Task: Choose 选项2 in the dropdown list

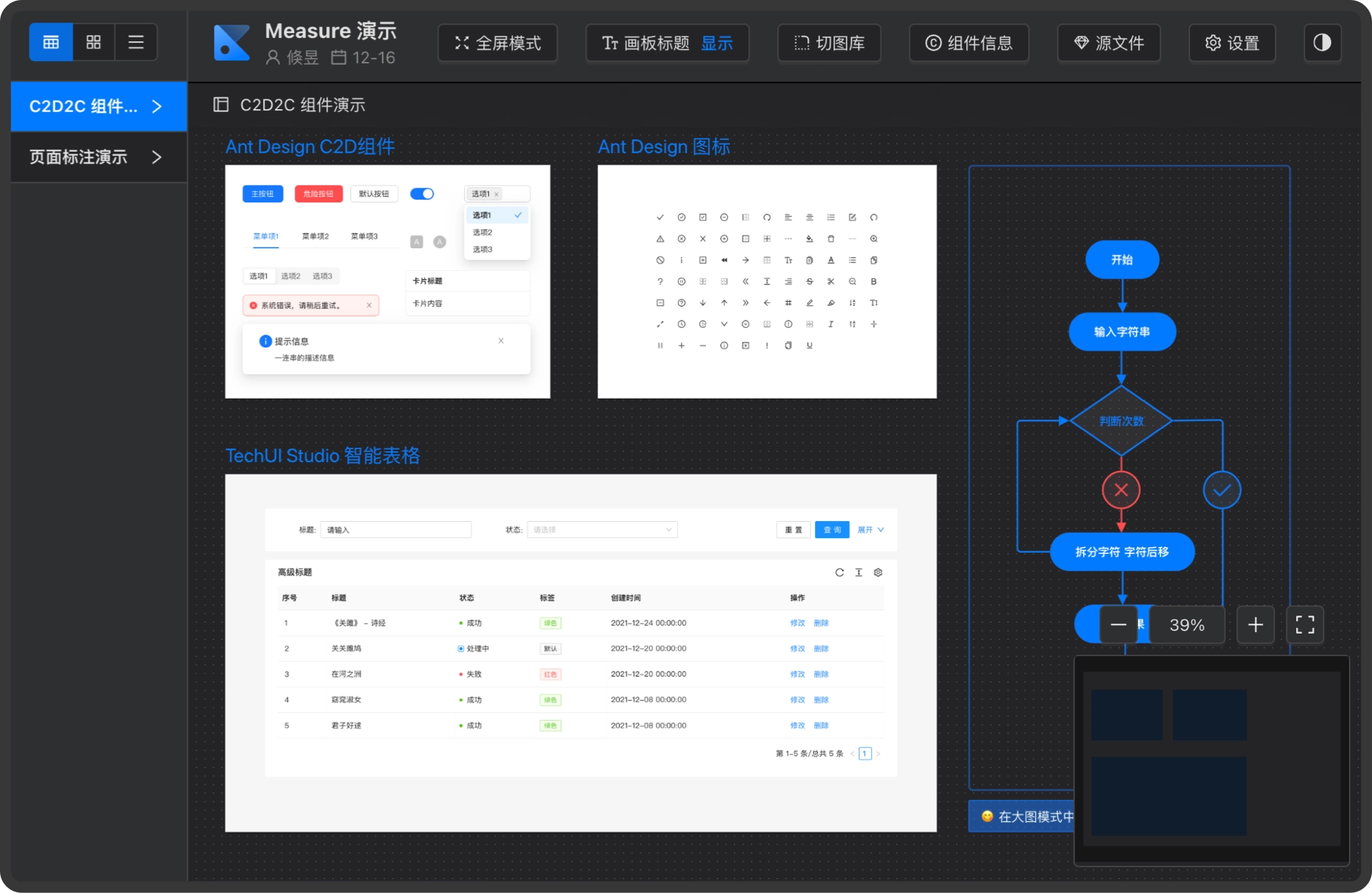Action: click(497, 232)
